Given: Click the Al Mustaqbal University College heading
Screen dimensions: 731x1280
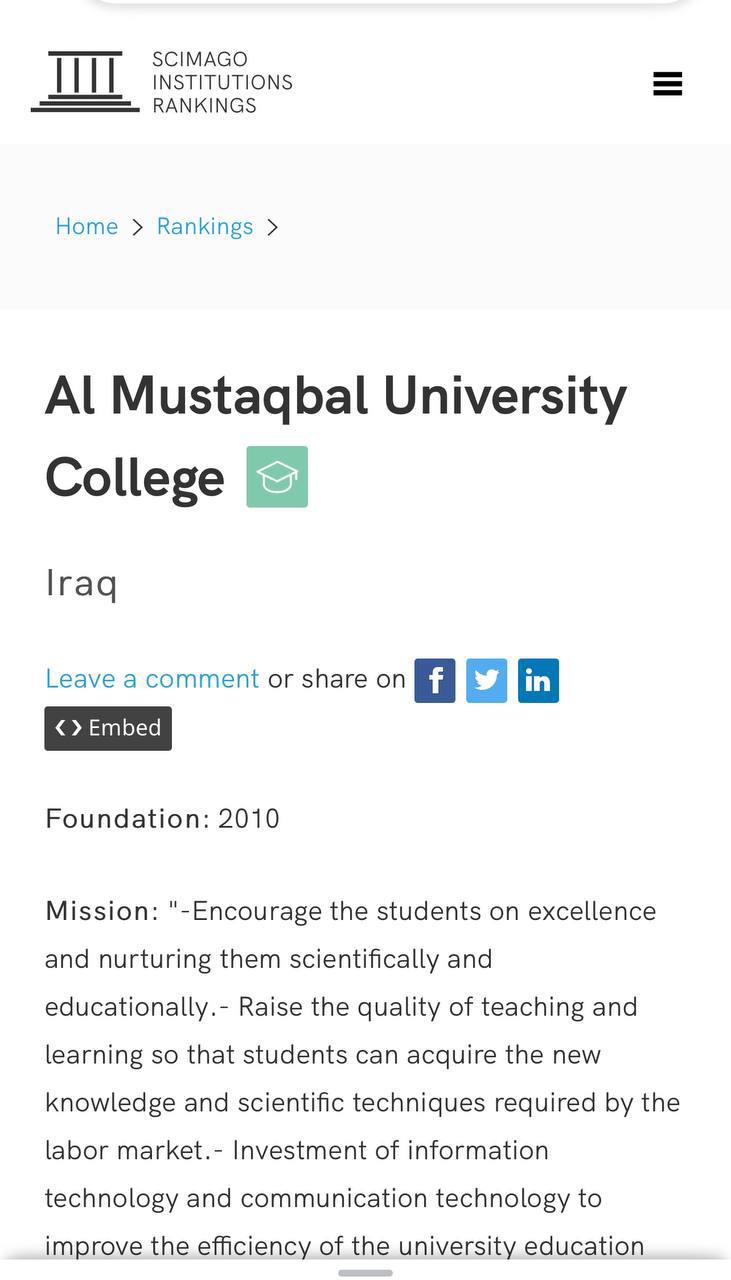Looking at the screenshot, I should 335,436.
